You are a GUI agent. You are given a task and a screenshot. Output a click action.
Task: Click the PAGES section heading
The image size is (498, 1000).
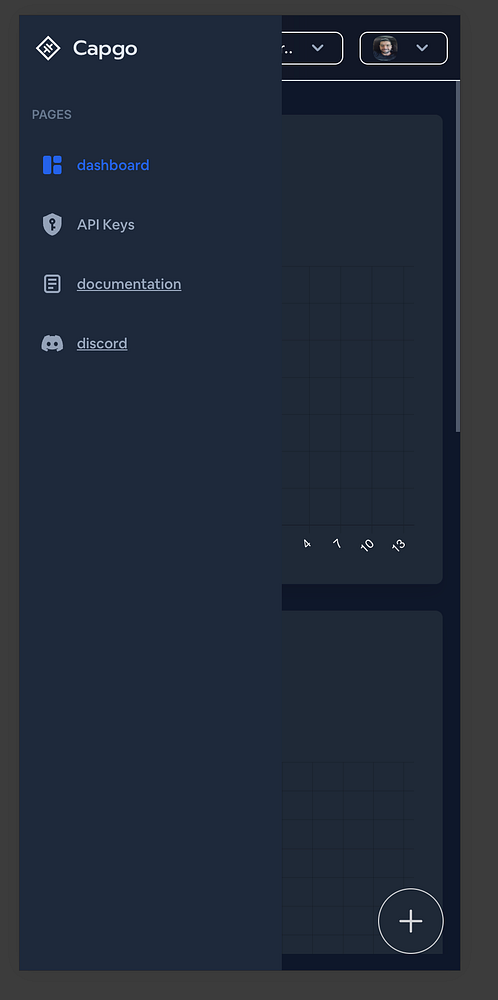(x=52, y=115)
